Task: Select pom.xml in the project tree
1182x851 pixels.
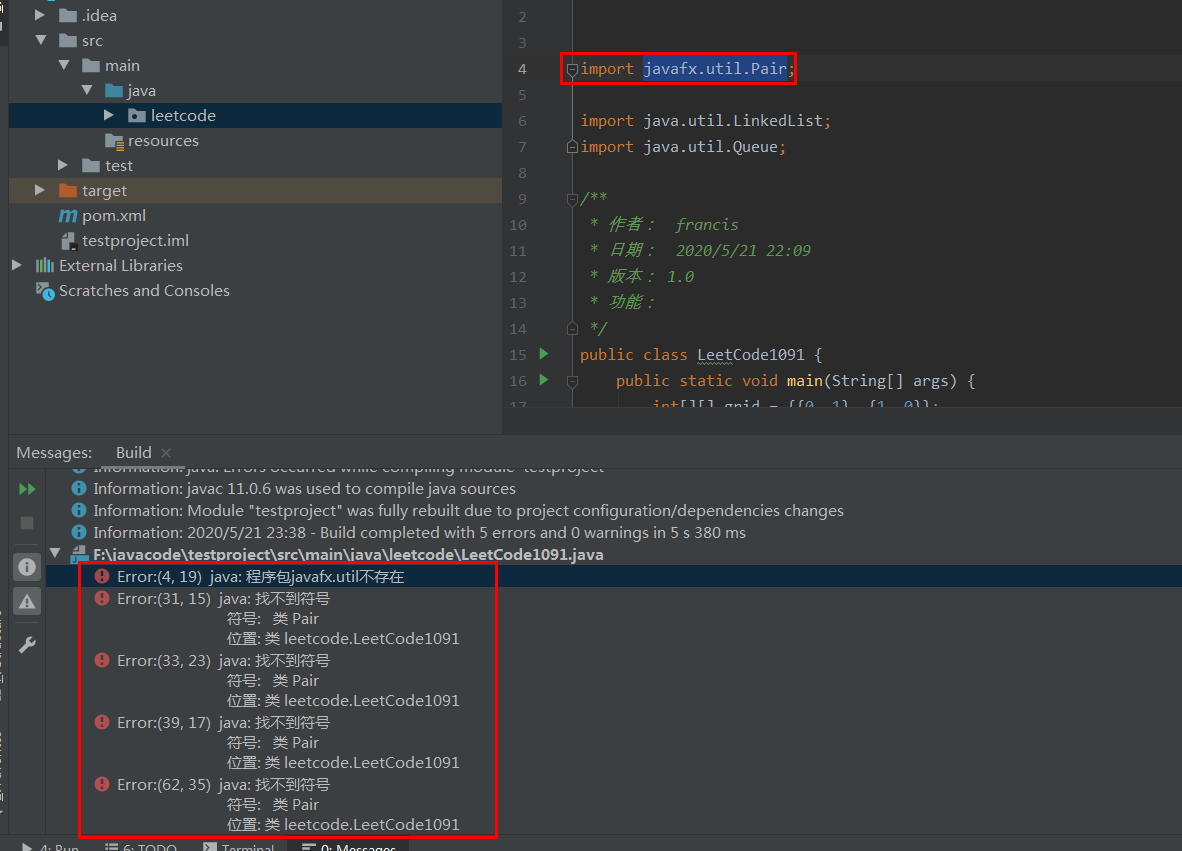Action: point(114,215)
